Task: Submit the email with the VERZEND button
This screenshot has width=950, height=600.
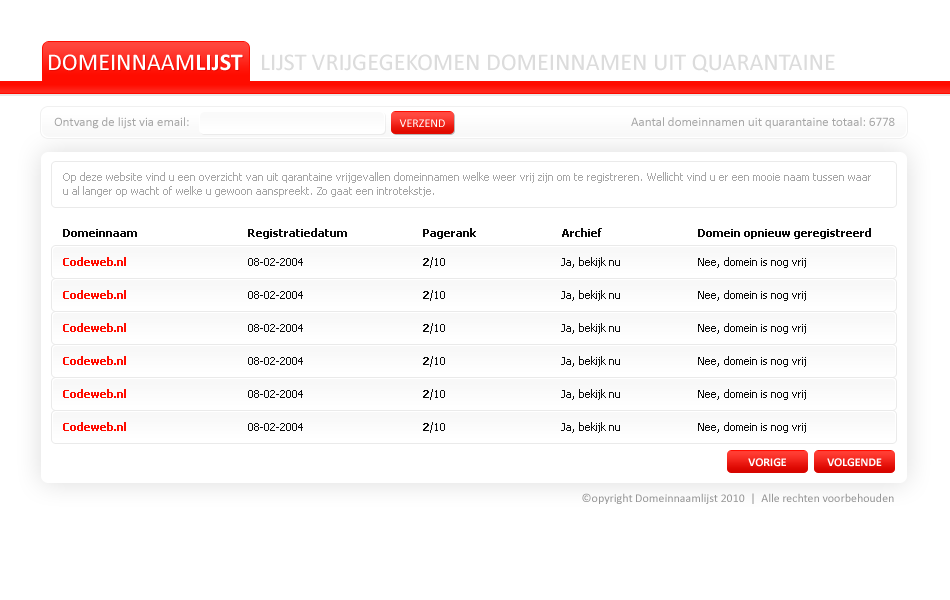Action: 422,123
